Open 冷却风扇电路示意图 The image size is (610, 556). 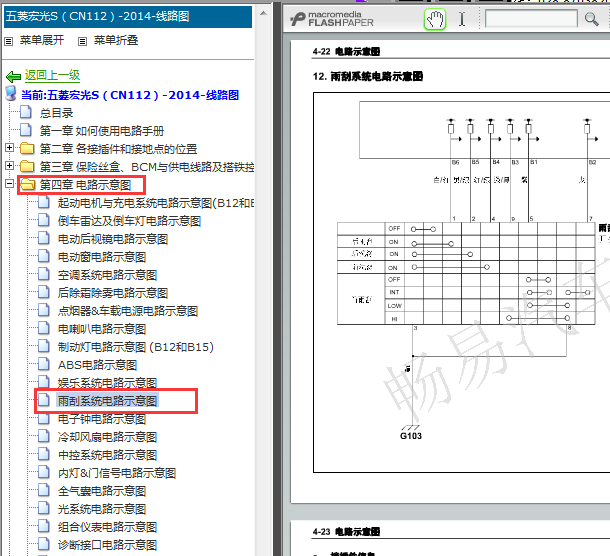click(x=107, y=437)
